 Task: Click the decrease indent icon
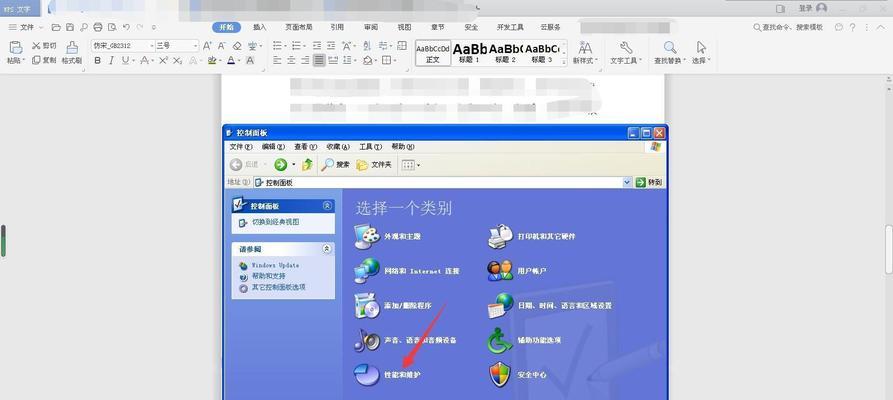(x=316, y=46)
